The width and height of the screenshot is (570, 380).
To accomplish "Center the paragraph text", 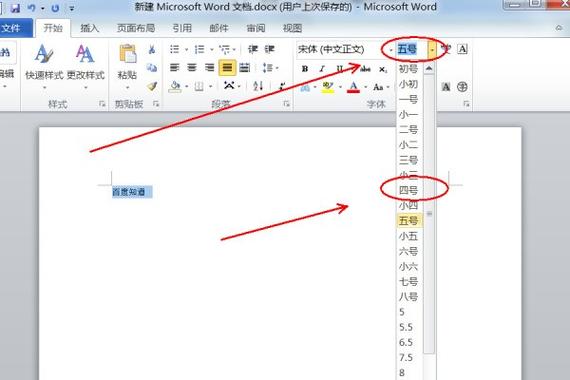I will [192, 68].
